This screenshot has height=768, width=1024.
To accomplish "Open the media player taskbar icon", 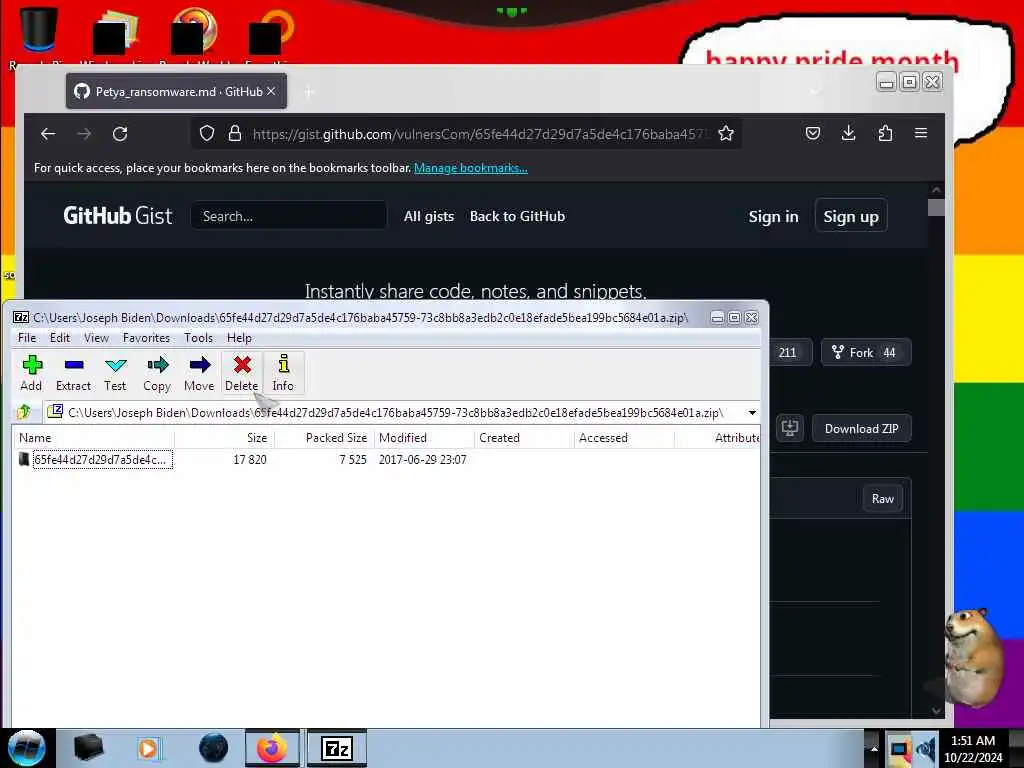I will [149, 748].
